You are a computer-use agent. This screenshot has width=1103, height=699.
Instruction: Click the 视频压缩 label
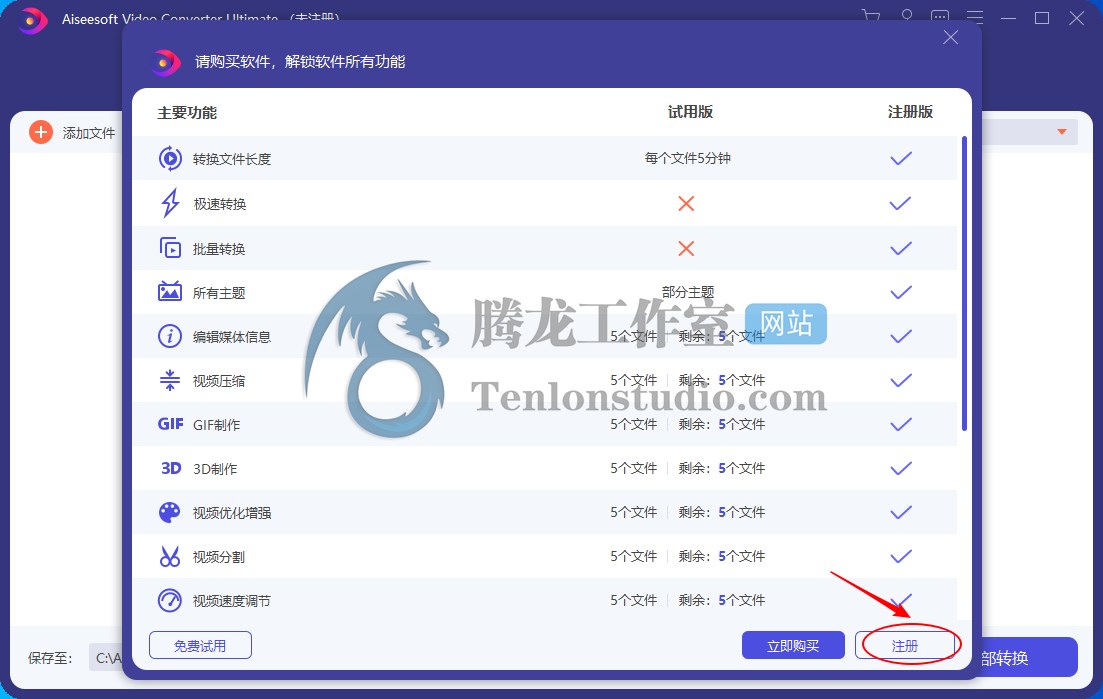pos(219,381)
